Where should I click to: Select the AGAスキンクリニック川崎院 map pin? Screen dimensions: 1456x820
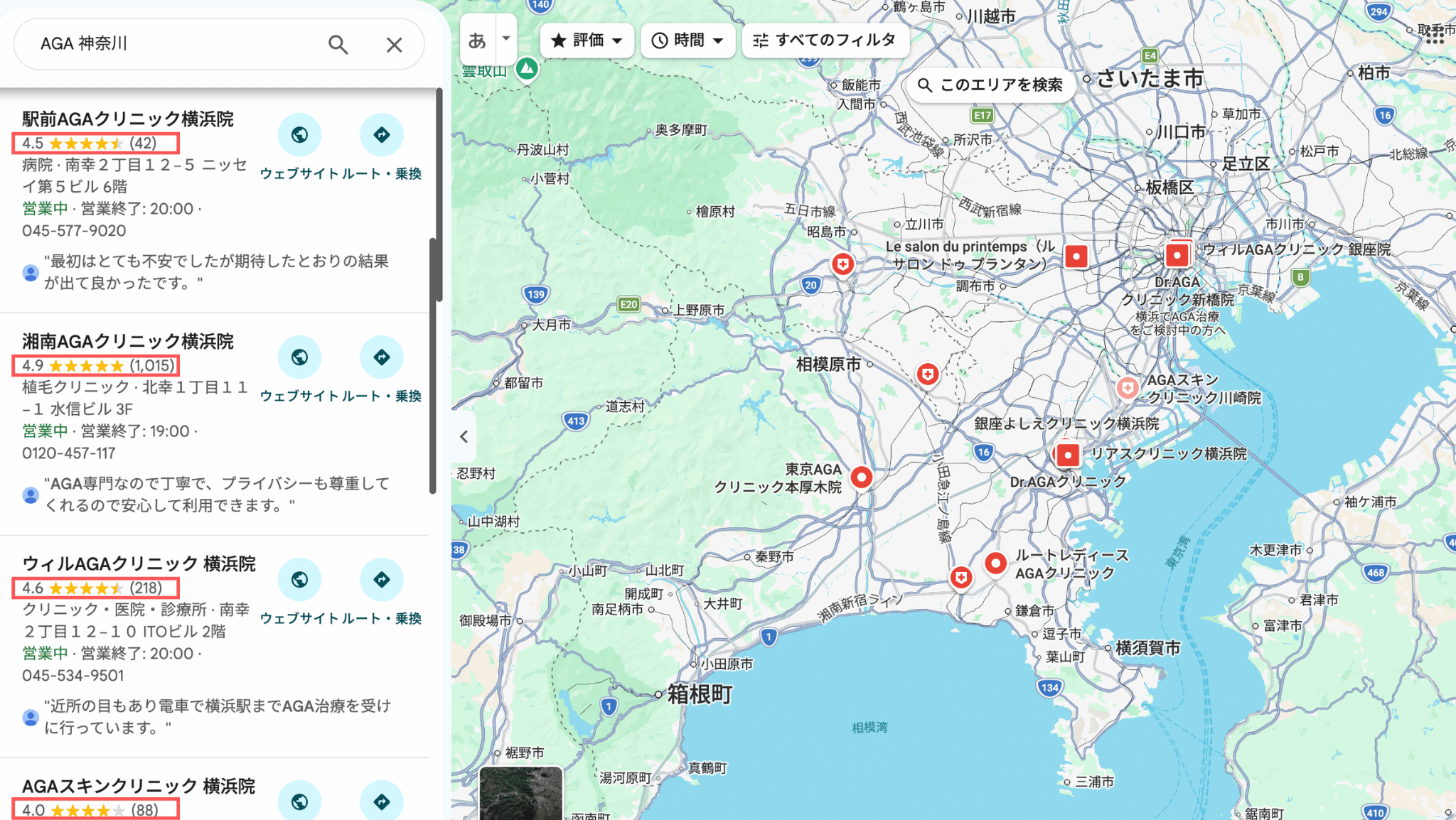[x=1128, y=388]
